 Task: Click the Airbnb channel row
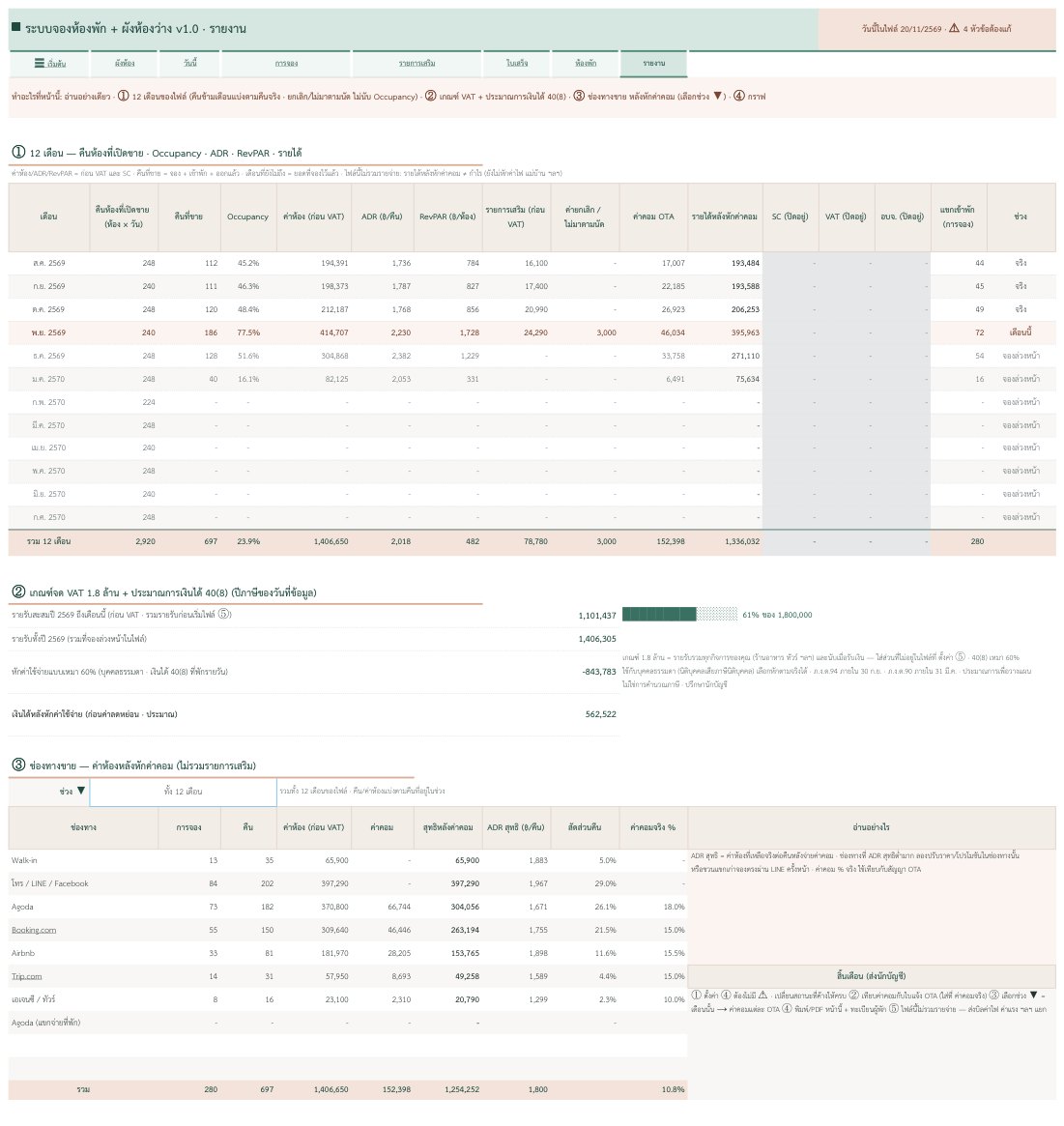click(x=348, y=954)
